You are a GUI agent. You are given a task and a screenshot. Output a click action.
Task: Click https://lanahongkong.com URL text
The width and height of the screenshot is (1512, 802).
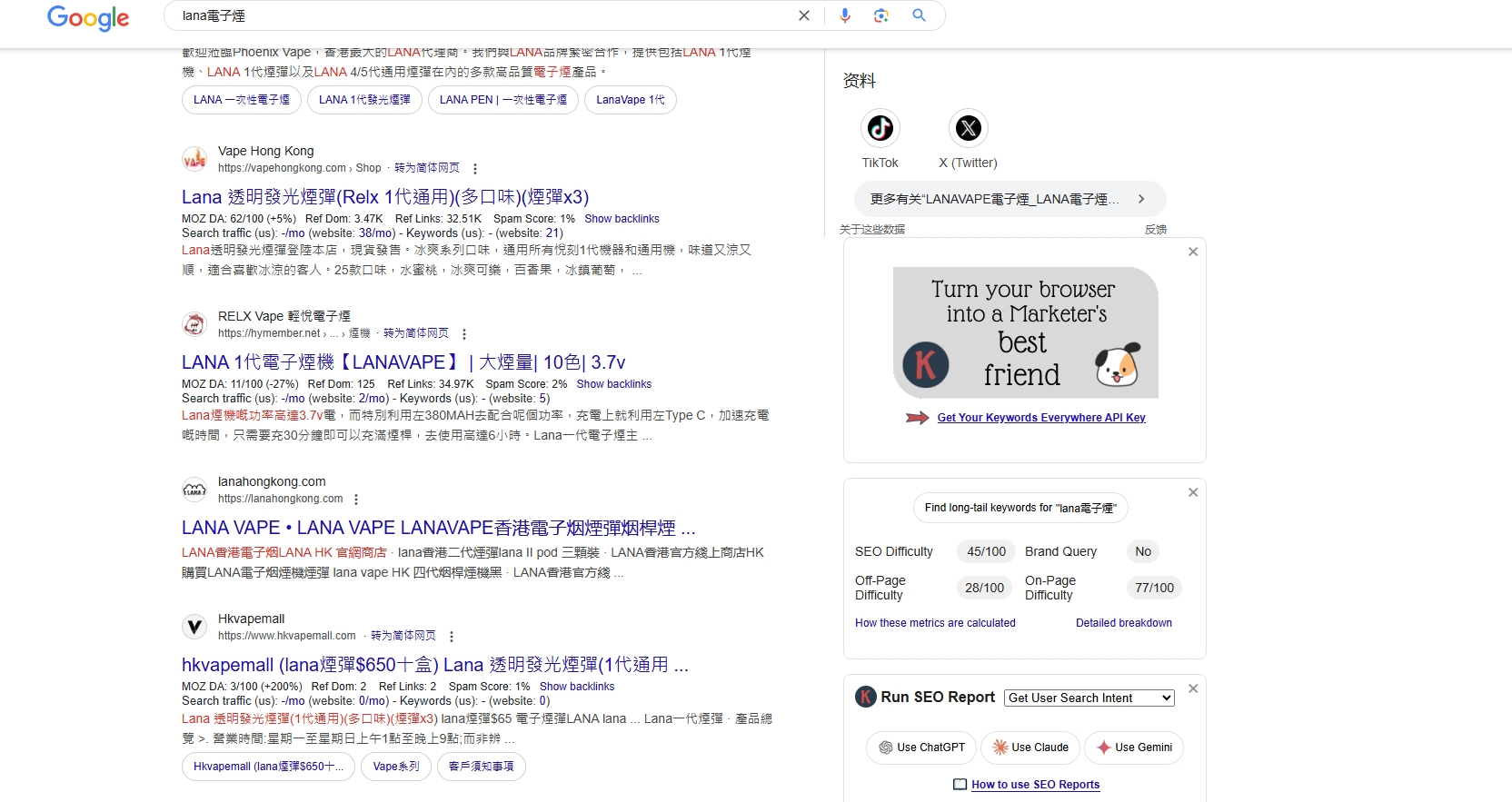coord(281,499)
